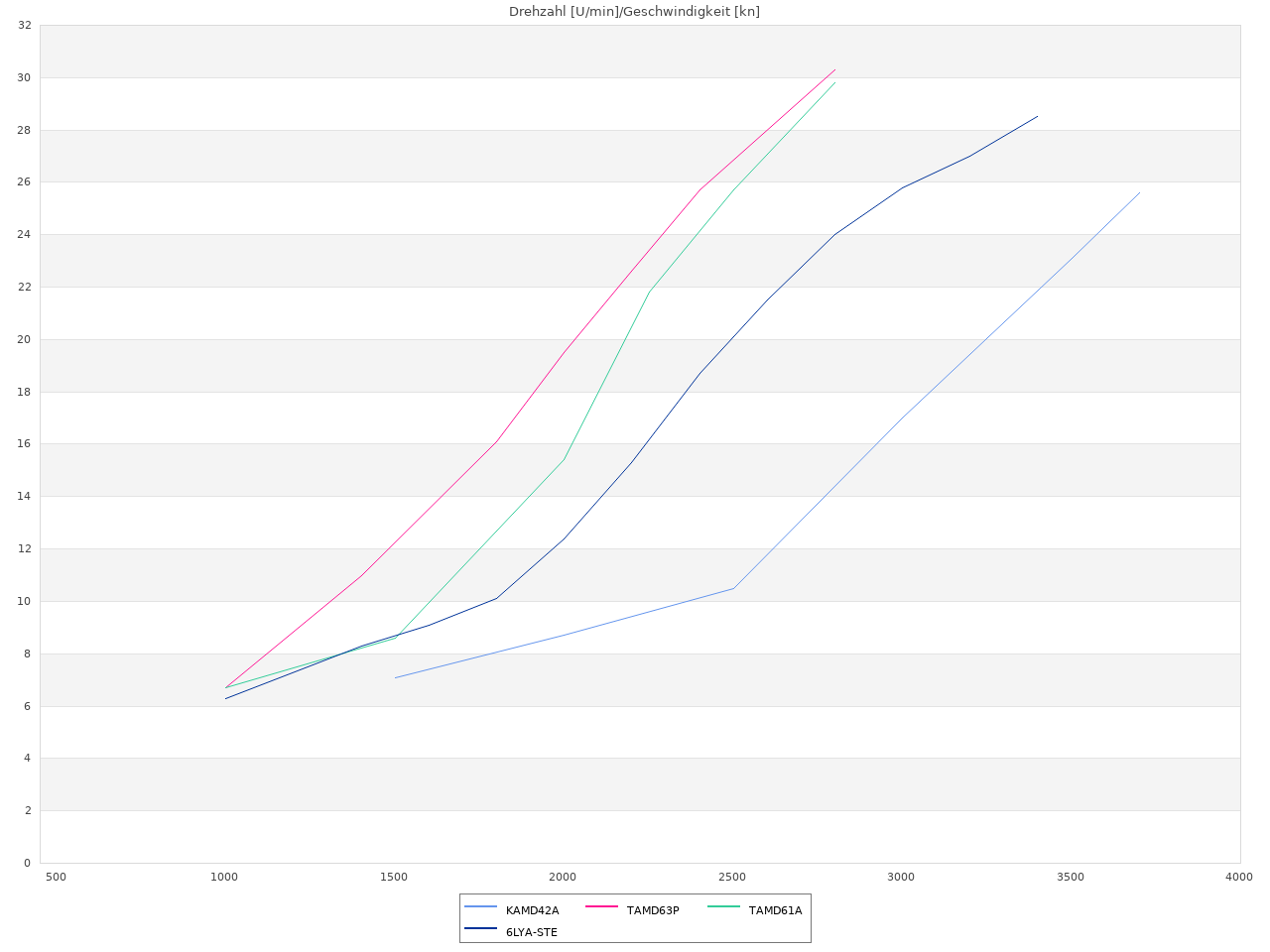Click the y-axis label 24

click(25, 234)
